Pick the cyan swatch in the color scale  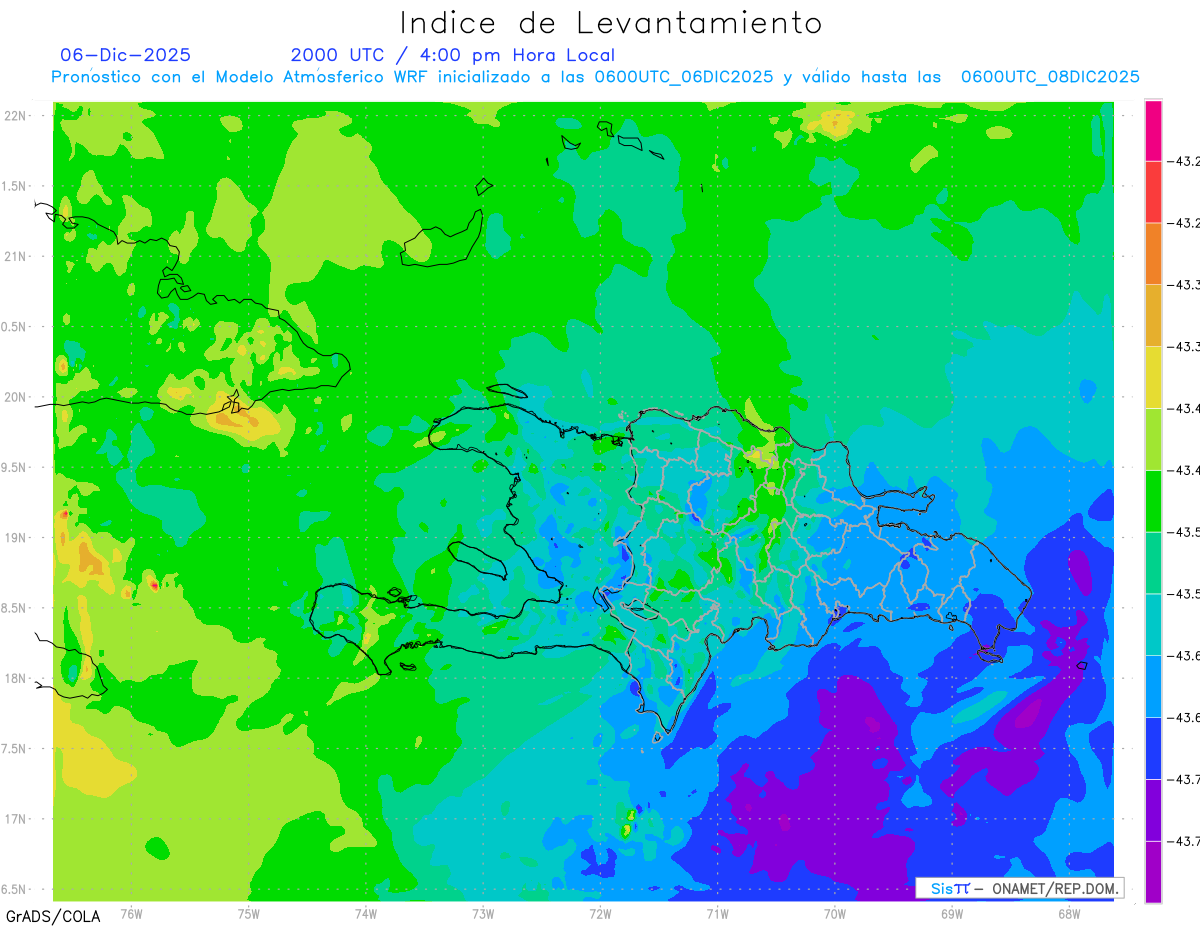click(x=1153, y=624)
